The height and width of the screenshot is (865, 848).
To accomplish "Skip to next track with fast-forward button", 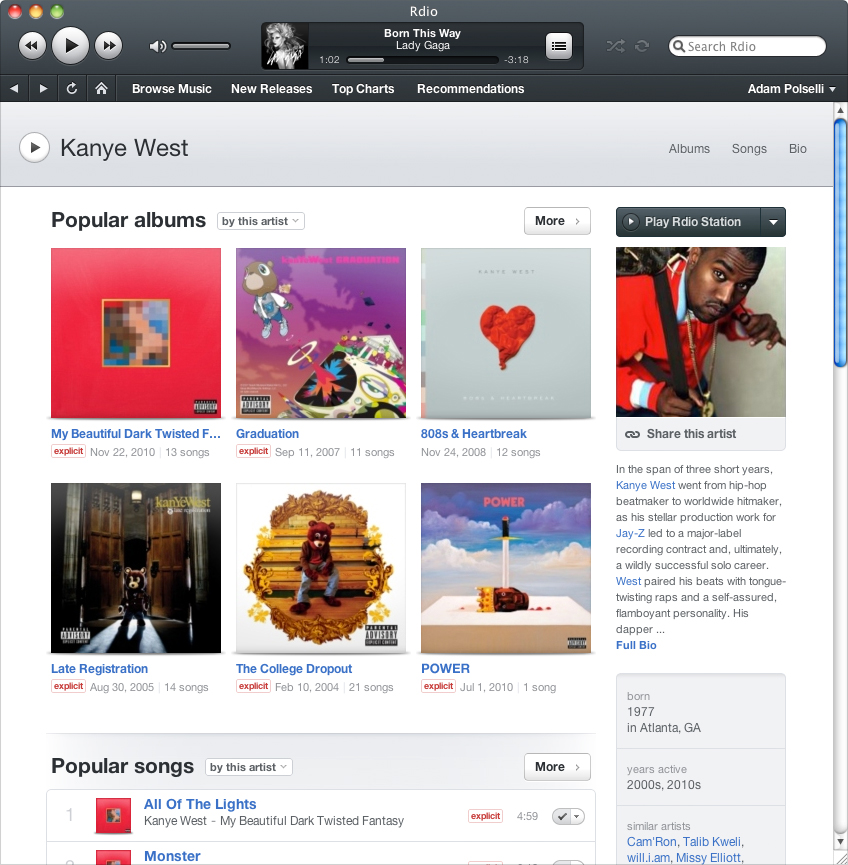I will pyautogui.click(x=109, y=46).
